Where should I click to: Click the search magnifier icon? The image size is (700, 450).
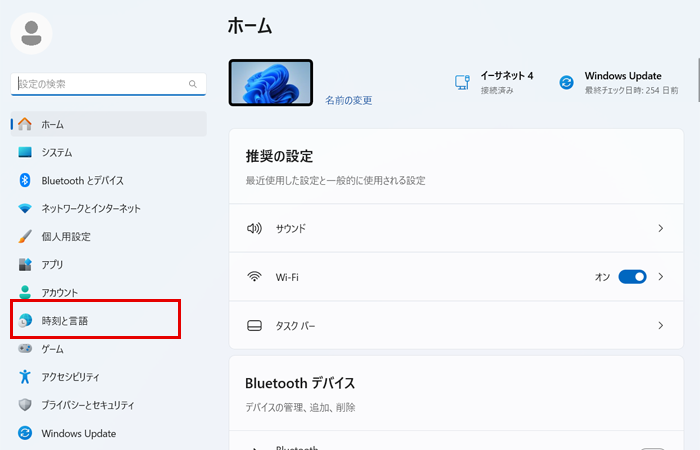(192, 84)
